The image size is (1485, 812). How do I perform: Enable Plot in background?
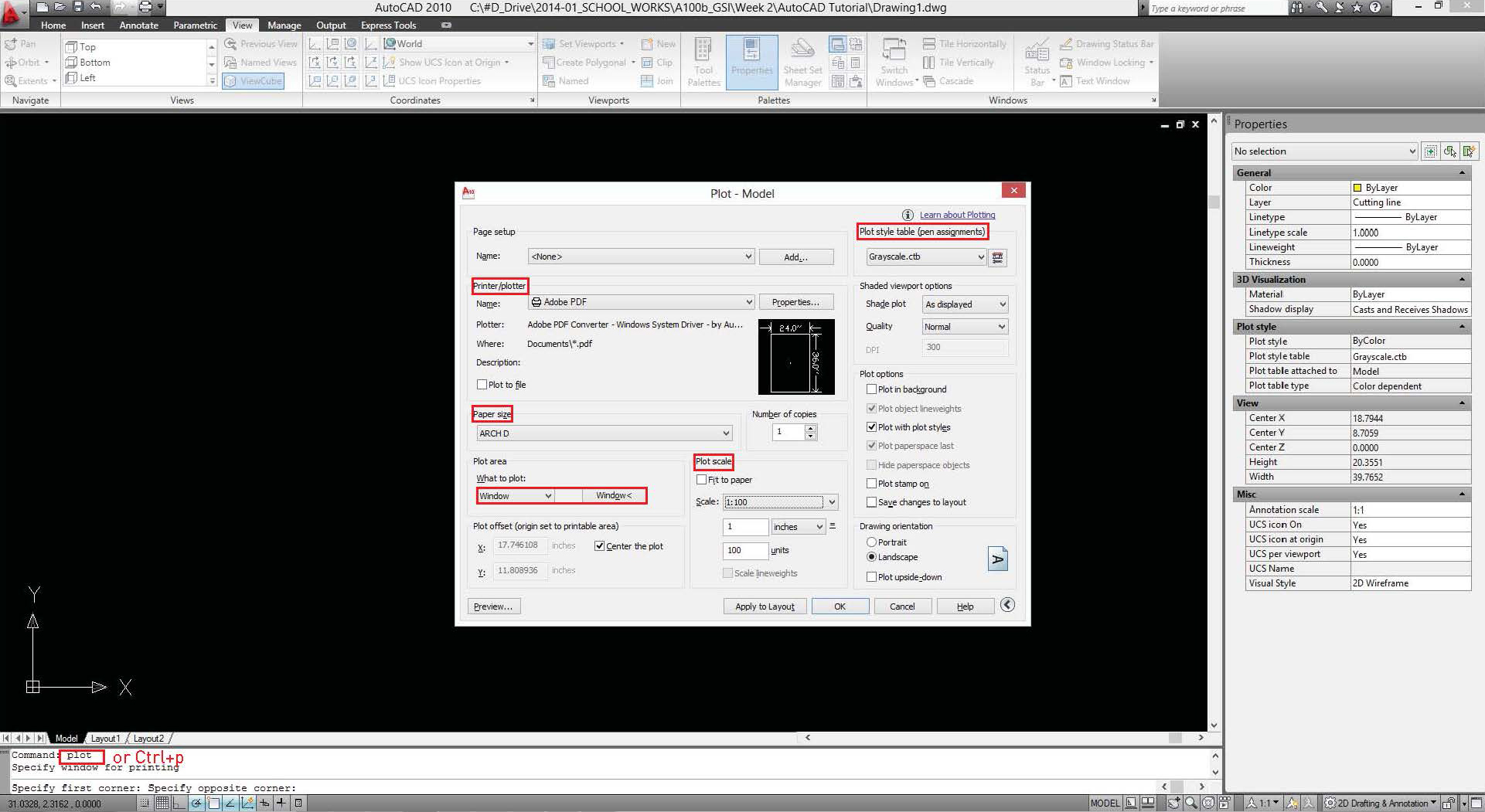[x=871, y=389]
